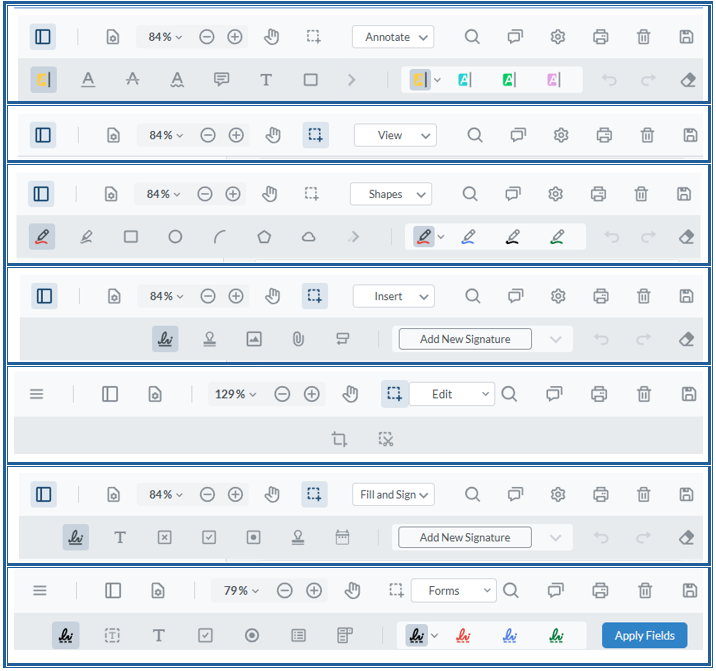
Task: Select the redaction cut tool in Edit toolbar
Action: [386, 439]
